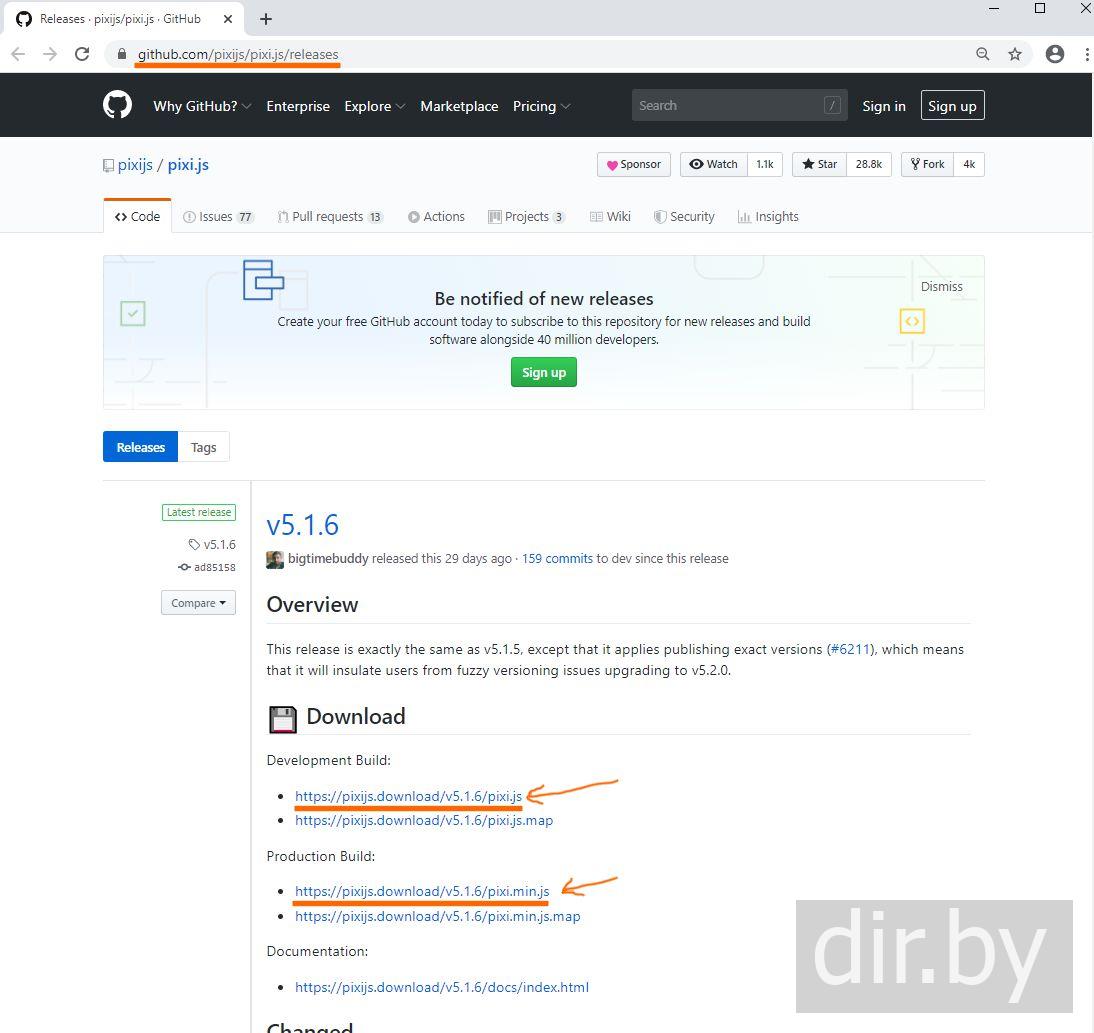The height and width of the screenshot is (1033, 1094).
Task: Click the Latest release badge
Action: 199,512
